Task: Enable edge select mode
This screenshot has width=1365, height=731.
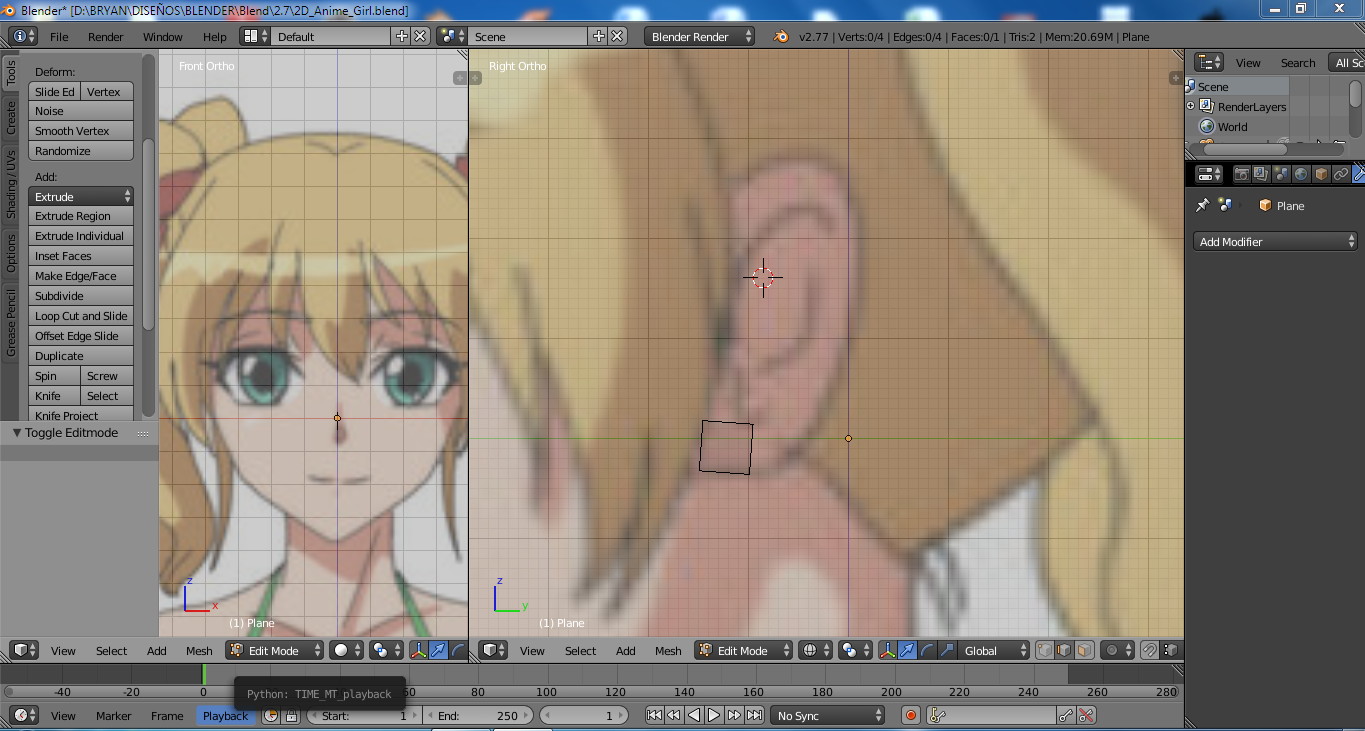Action: pos(1064,650)
